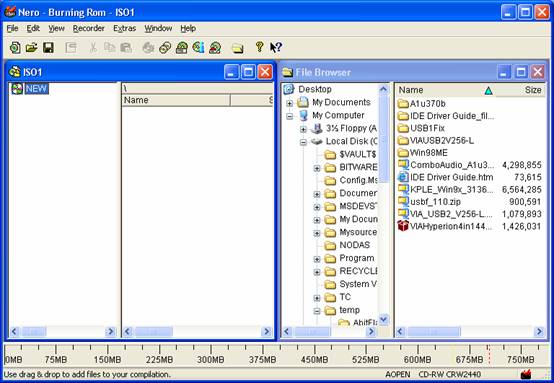Click the Cut scissors toolbar icon
This screenshot has width=554, height=383.
pyautogui.click(x=93, y=47)
